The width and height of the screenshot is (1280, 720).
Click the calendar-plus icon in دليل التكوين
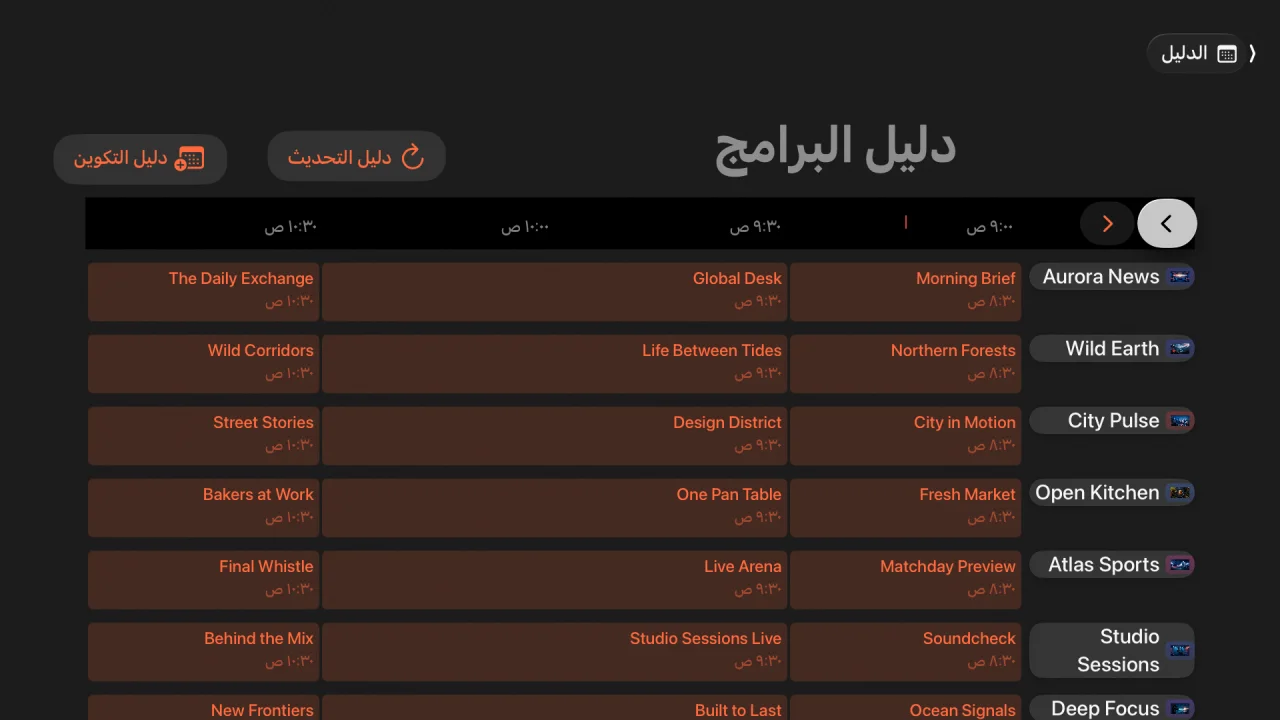coord(189,158)
